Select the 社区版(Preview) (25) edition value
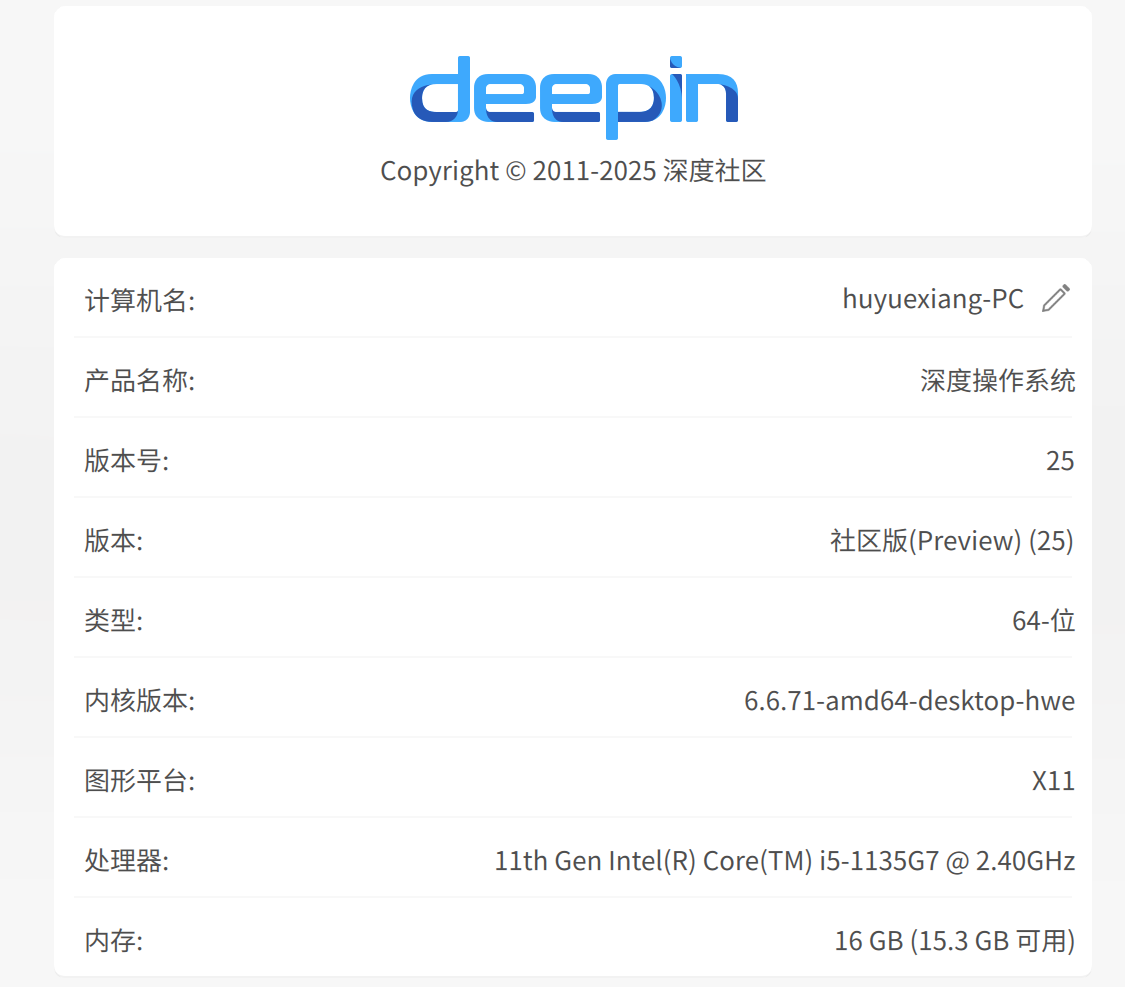The width and height of the screenshot is (1125, 987). [x=952, y=541]
